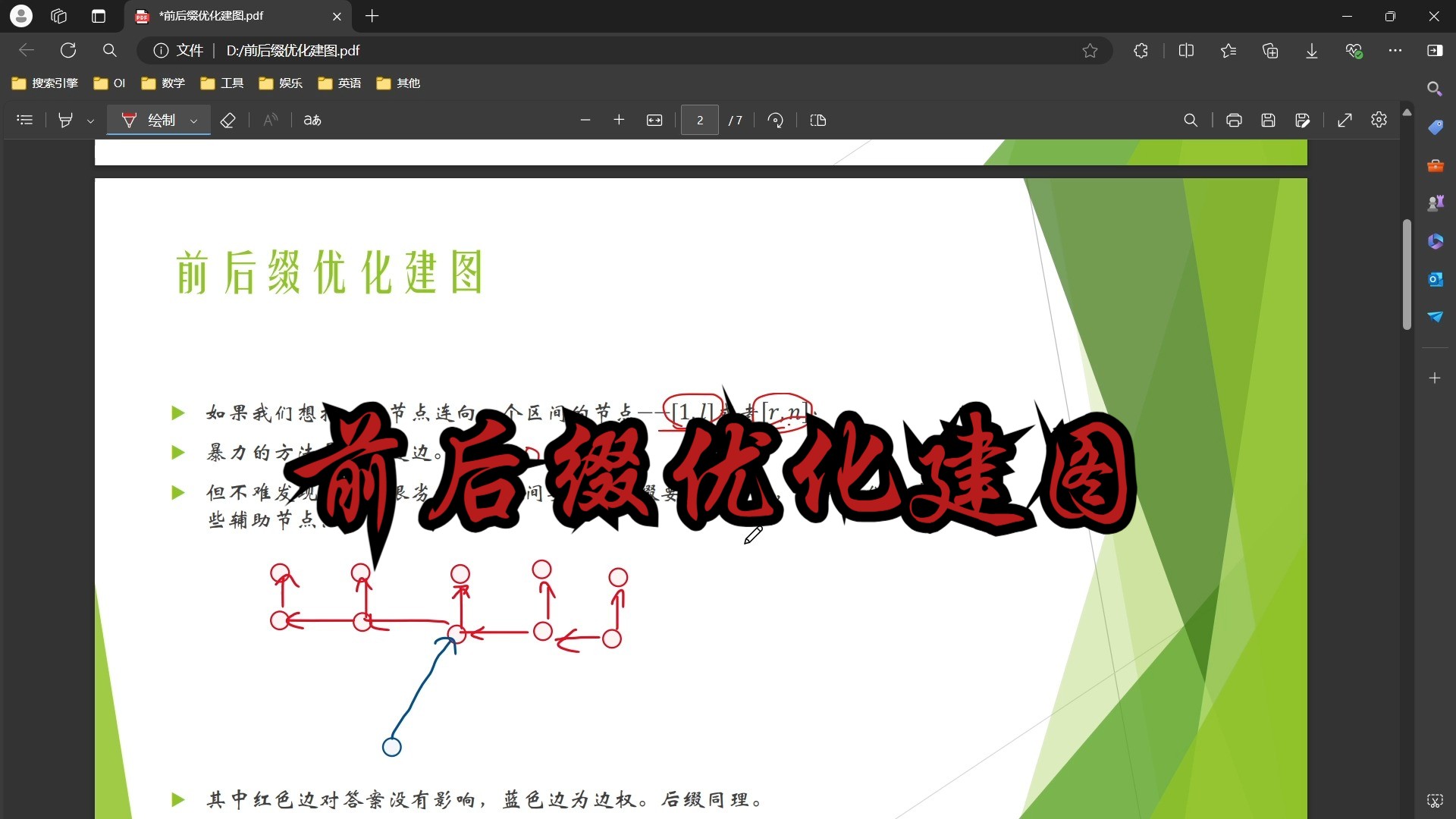Open the favorites list icon
The height and width of the screenshot is (819, 1456).
pos(1228,51)
